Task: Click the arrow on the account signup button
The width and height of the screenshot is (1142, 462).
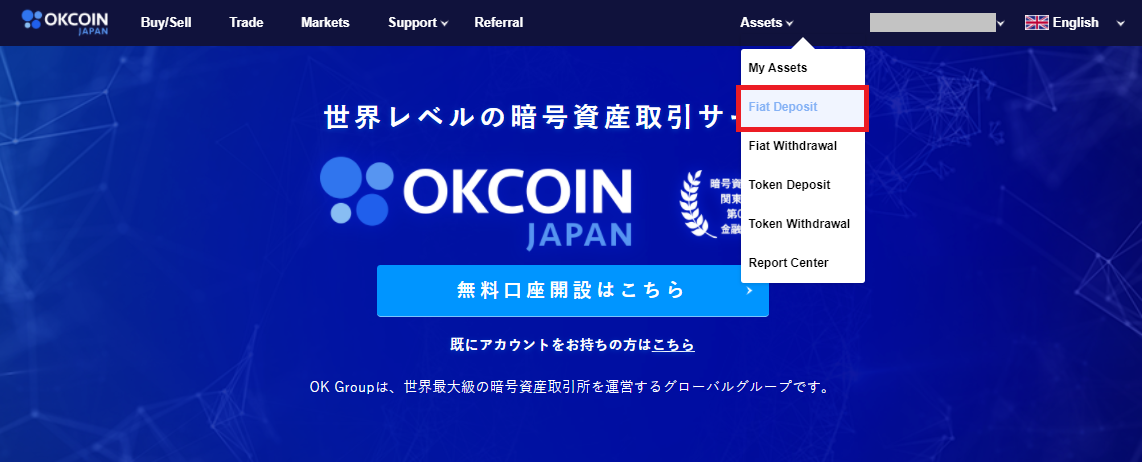Action: (x=749, y=291)
